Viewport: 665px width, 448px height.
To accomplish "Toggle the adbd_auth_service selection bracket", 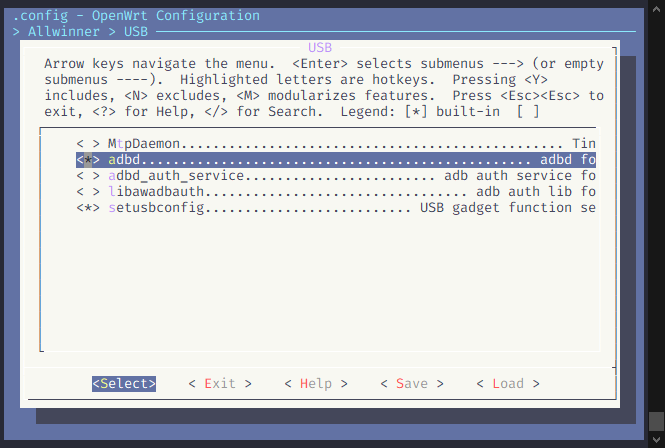I will coord(88,176).
